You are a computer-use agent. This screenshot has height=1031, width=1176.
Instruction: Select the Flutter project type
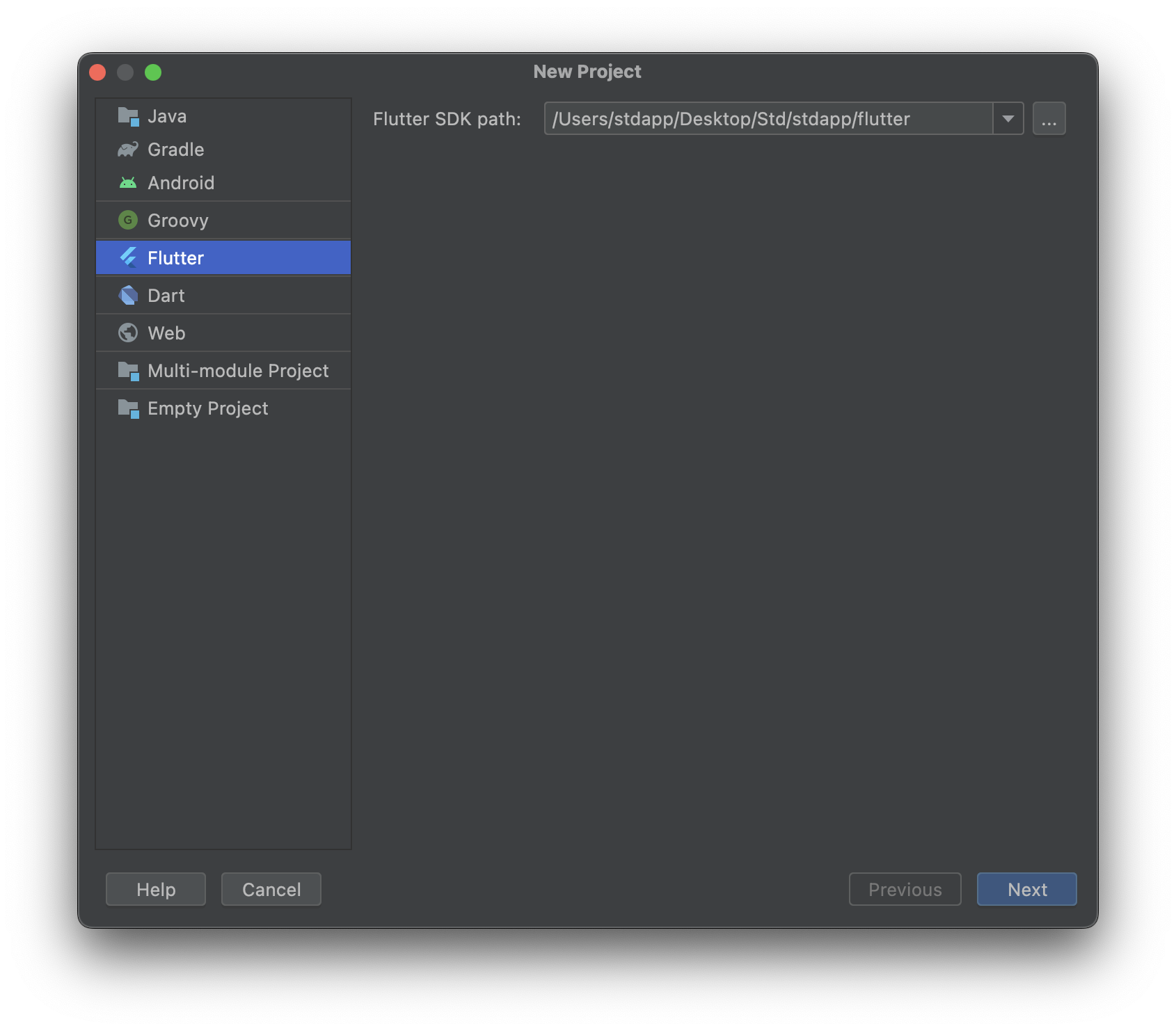point(223,258)
